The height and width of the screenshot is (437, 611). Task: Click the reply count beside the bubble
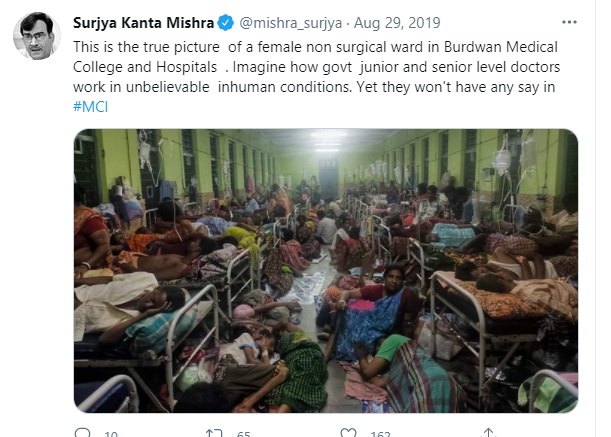point(111,433)
